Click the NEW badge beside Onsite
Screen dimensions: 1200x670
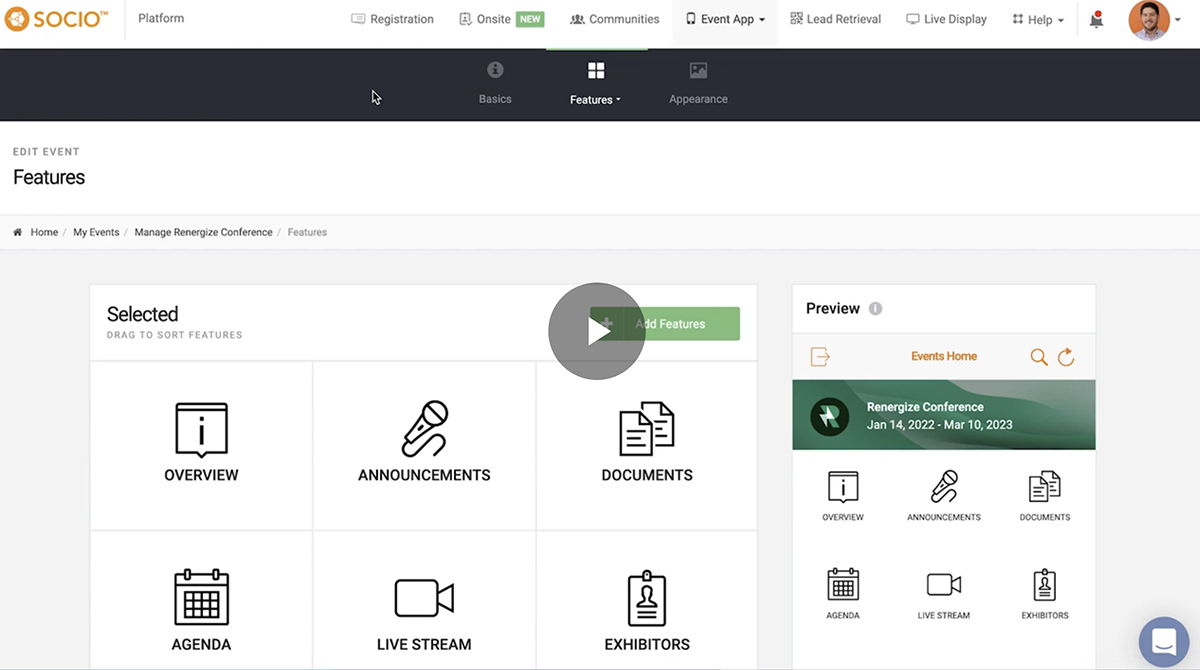(530, 19)
